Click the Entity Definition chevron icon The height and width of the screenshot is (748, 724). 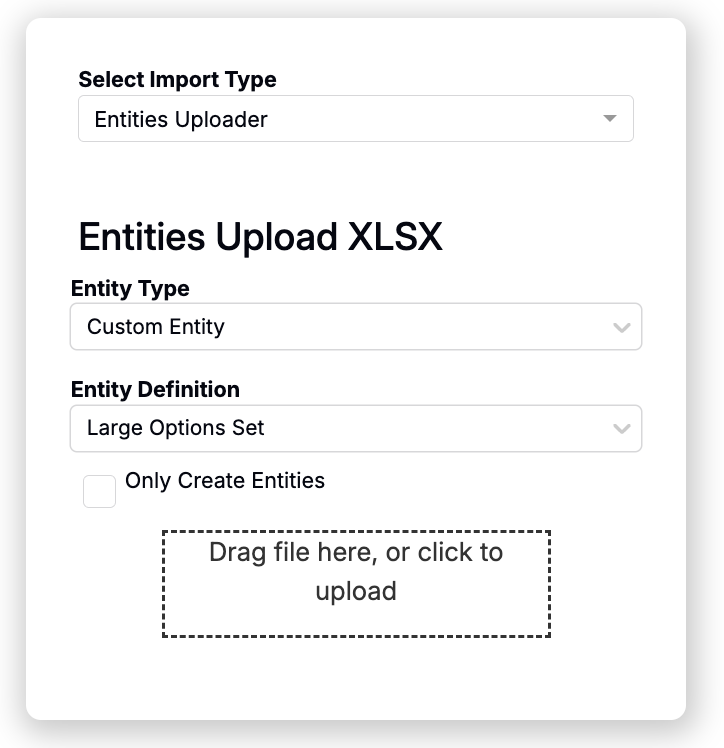pyautogui.click(x=622, y=429)
